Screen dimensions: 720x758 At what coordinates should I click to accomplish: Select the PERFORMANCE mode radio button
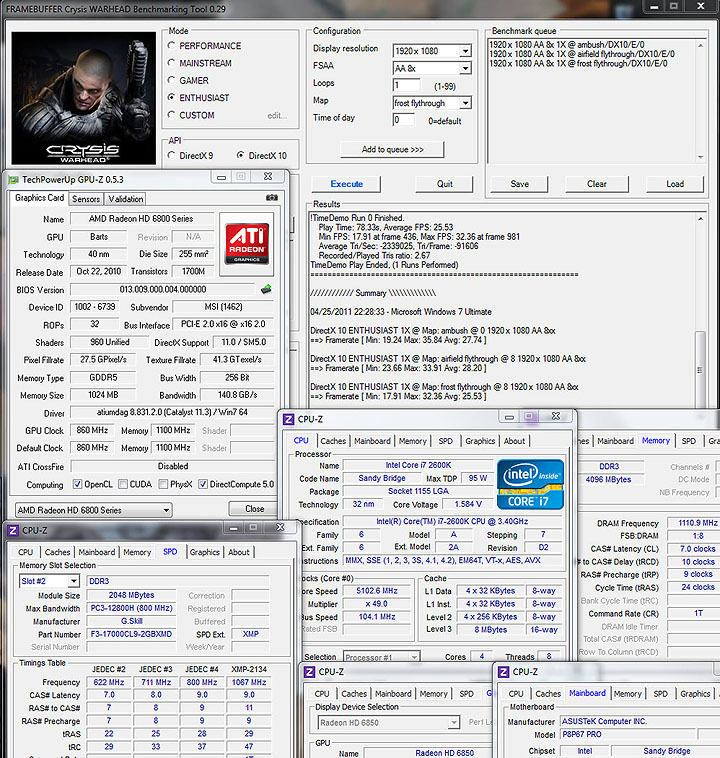click(171, 45)
